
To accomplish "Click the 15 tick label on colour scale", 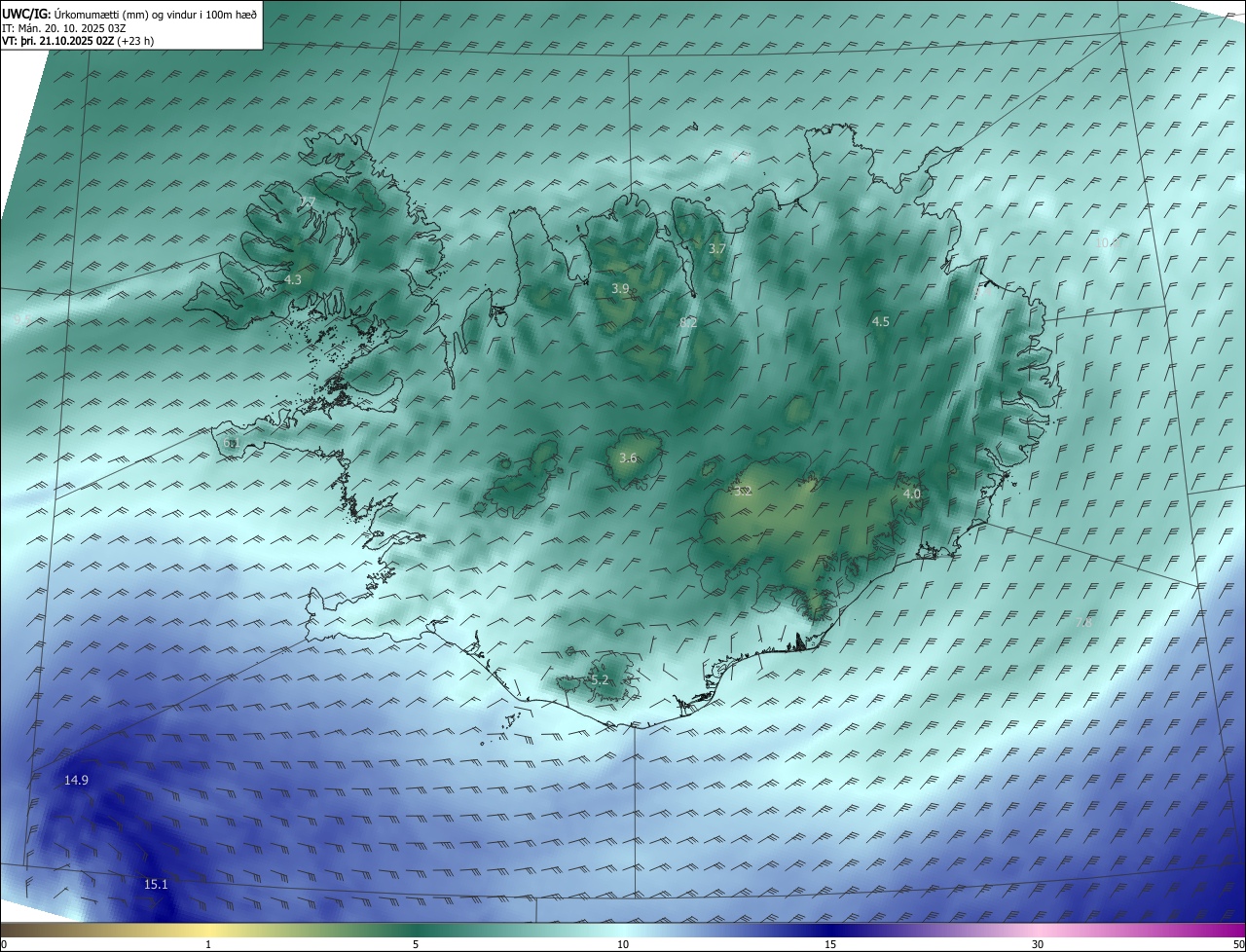I will (x=830, y=944).
